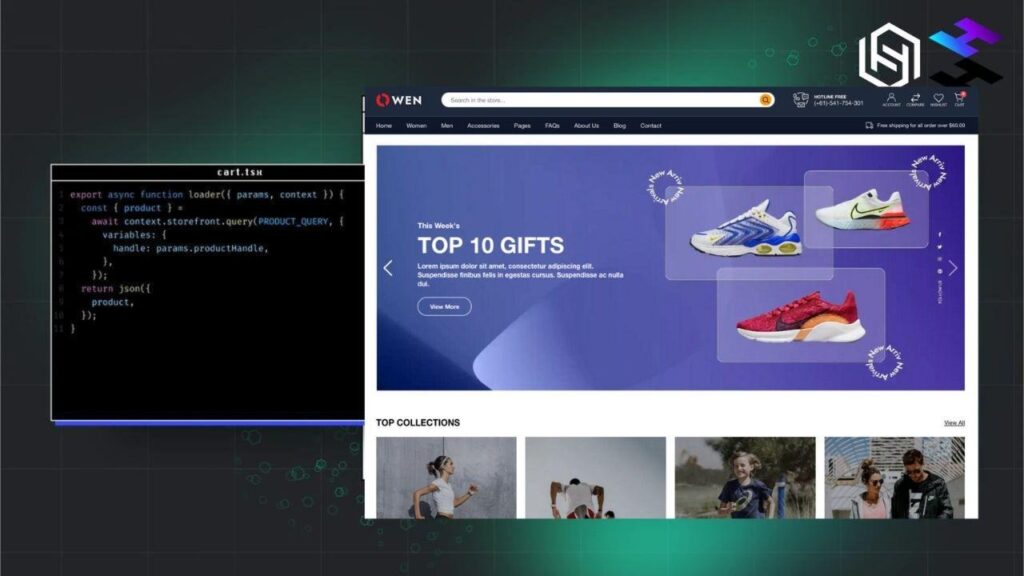Image resolution: width=1024 pixels, height=576 pixels.
Task: Click the red sneaker product card
Action: tap(800, 315)
